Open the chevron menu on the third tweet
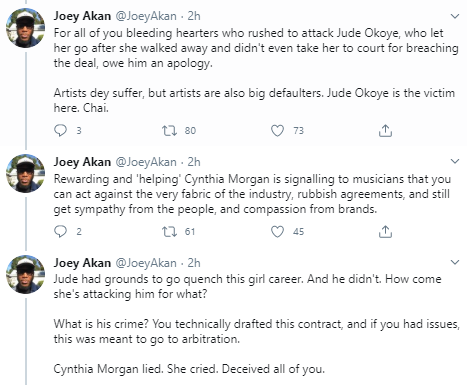Viewport: 467px width, 385px height. tap(455, 263)
